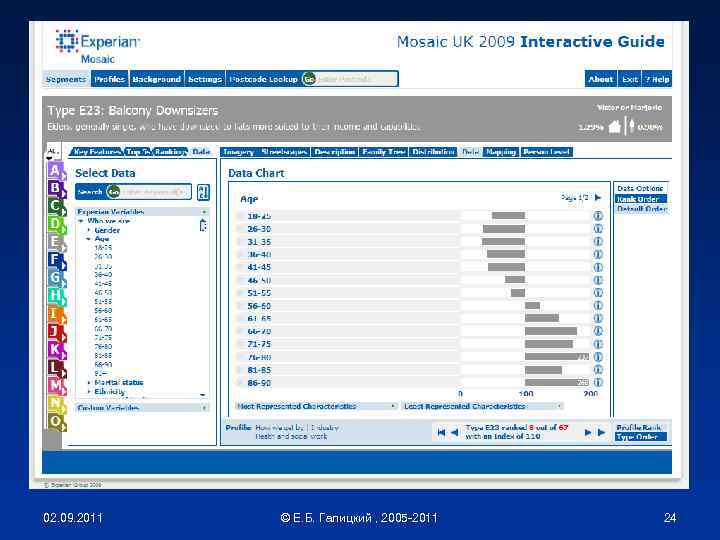The width and height of the screenshot is (720, 540).
Task: Select Mosaic group A icon
Action: 56,170
